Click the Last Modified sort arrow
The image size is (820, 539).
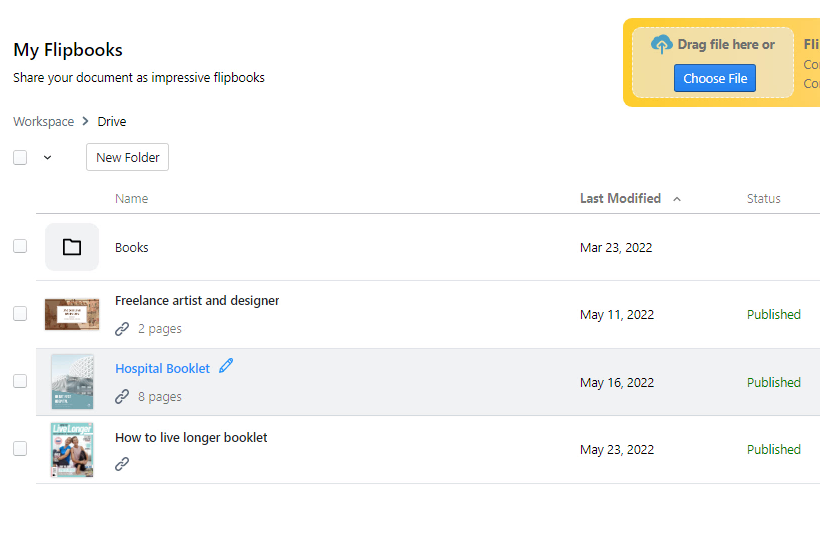coord(677,199)
